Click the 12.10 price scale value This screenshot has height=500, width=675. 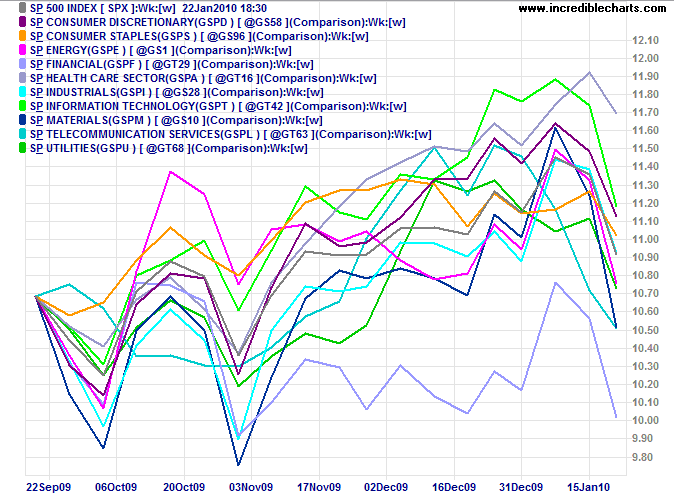click(x=645, y=40)
